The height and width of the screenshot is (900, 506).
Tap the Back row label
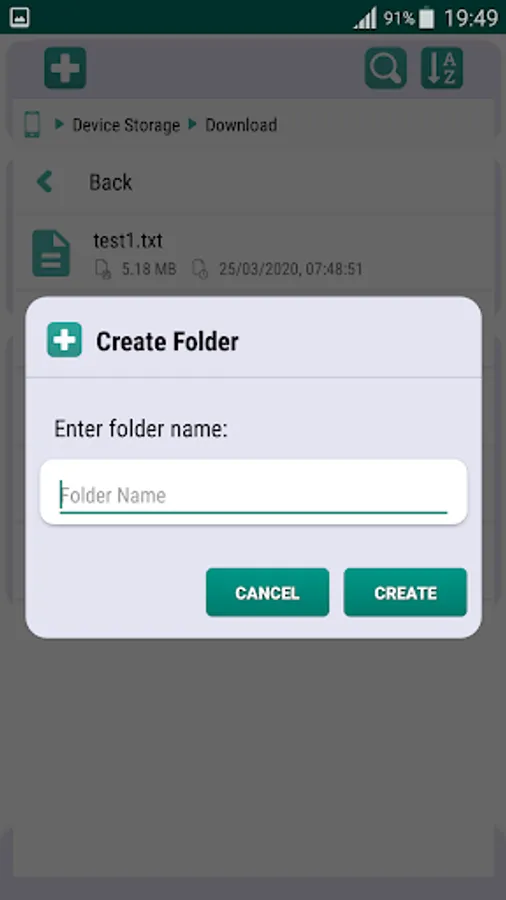tap(111, 183)
